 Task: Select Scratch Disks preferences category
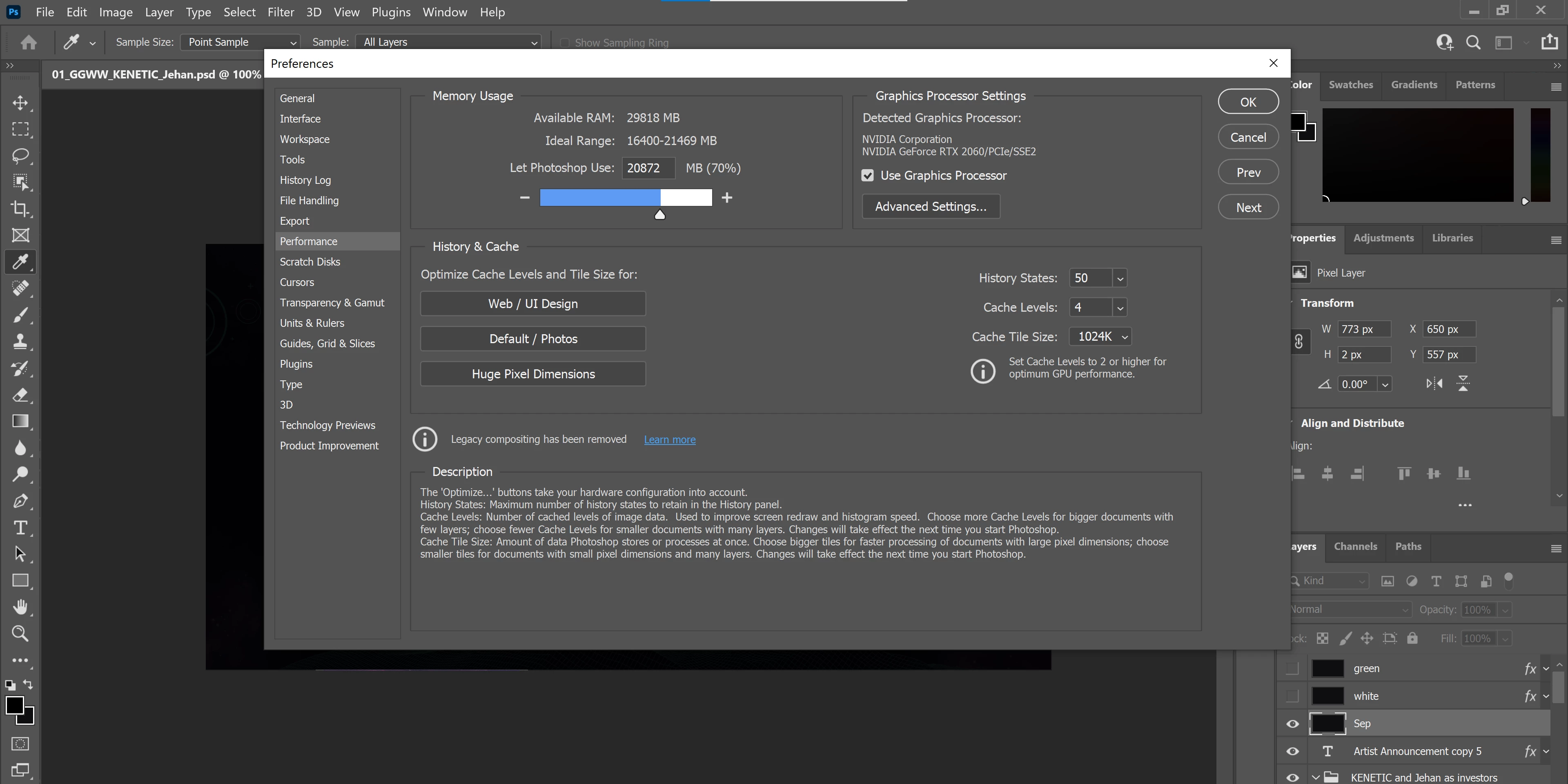click(x=310, y=262)
